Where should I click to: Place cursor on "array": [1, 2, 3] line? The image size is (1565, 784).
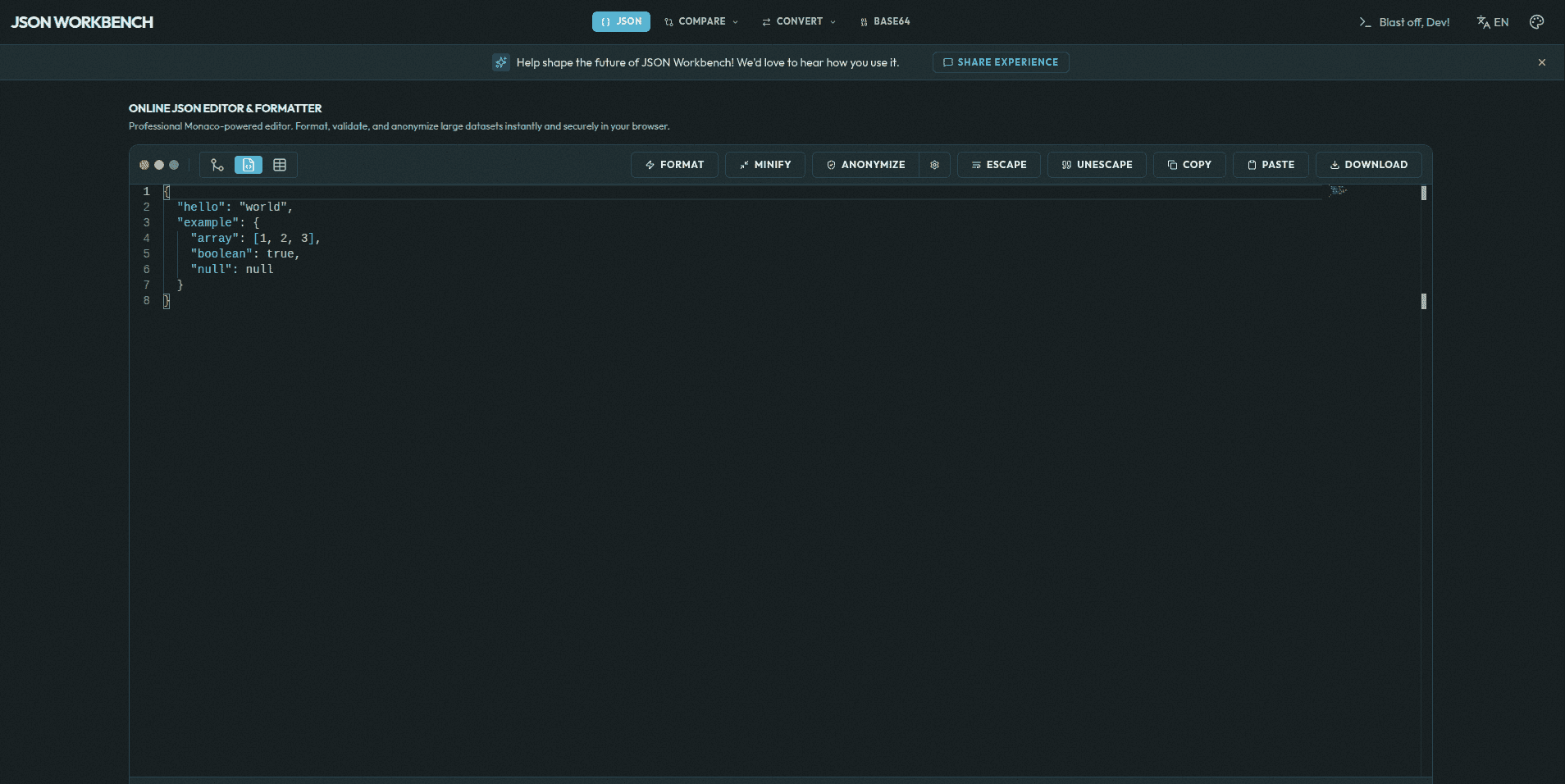click(255, 238)
